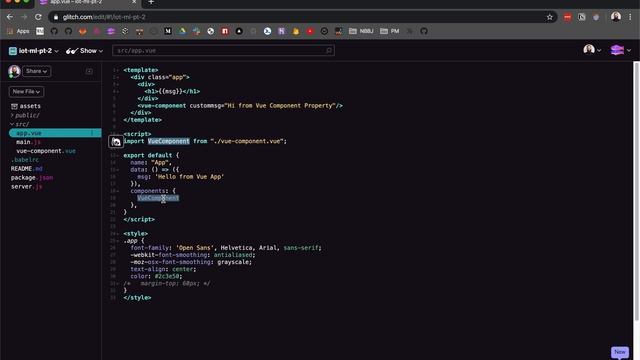
Task: Open the assets item in file tree
Action: [x=26, y=106]
